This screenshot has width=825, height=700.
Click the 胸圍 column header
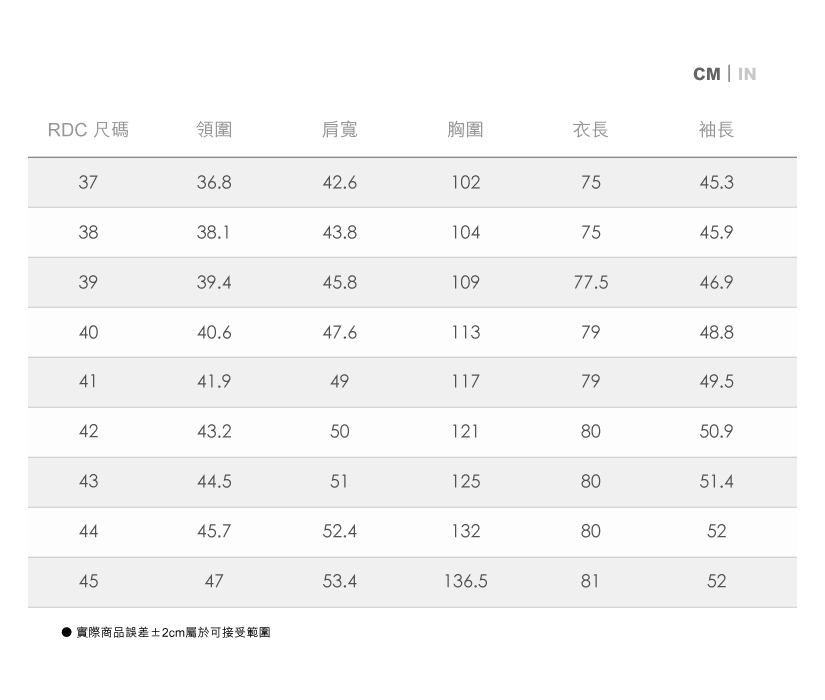click(x=466, y=129)
